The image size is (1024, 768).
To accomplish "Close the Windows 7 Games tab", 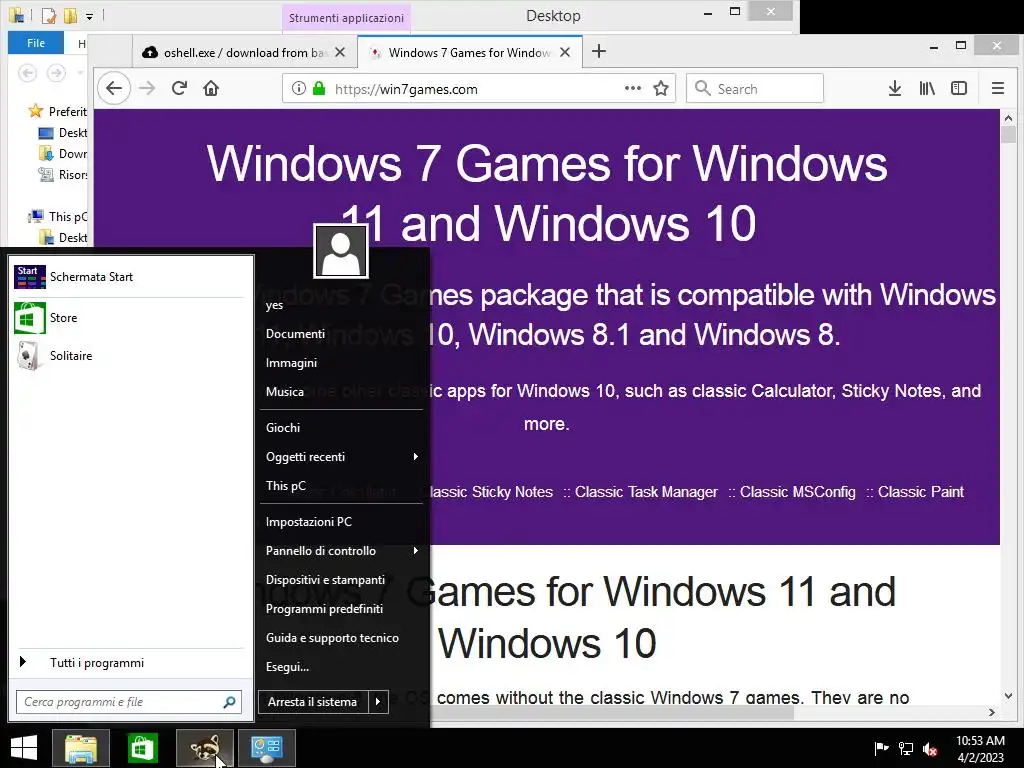I will (x=566, y=52).
